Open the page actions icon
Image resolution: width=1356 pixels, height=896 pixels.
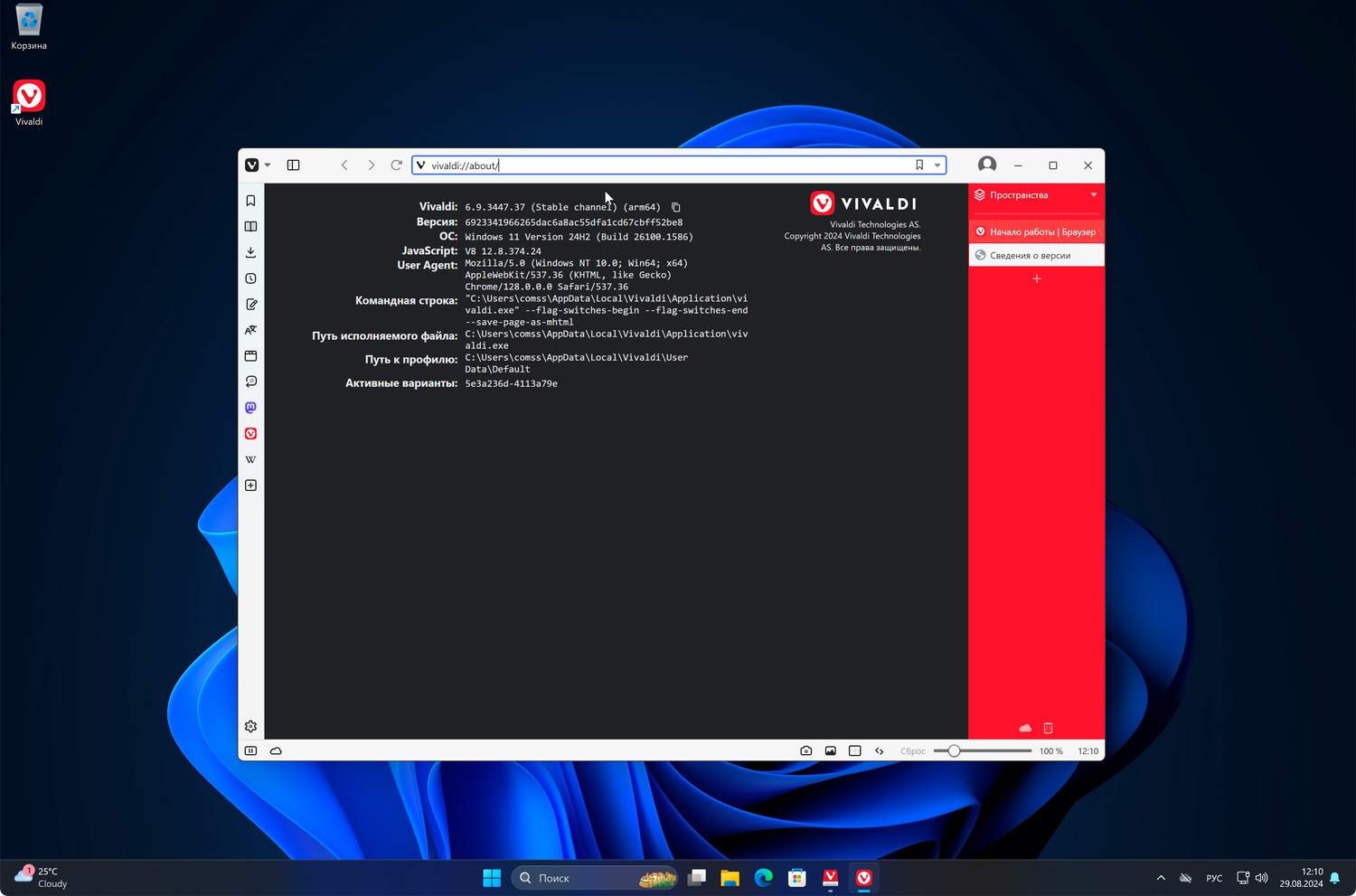click(x=880, y=750)
